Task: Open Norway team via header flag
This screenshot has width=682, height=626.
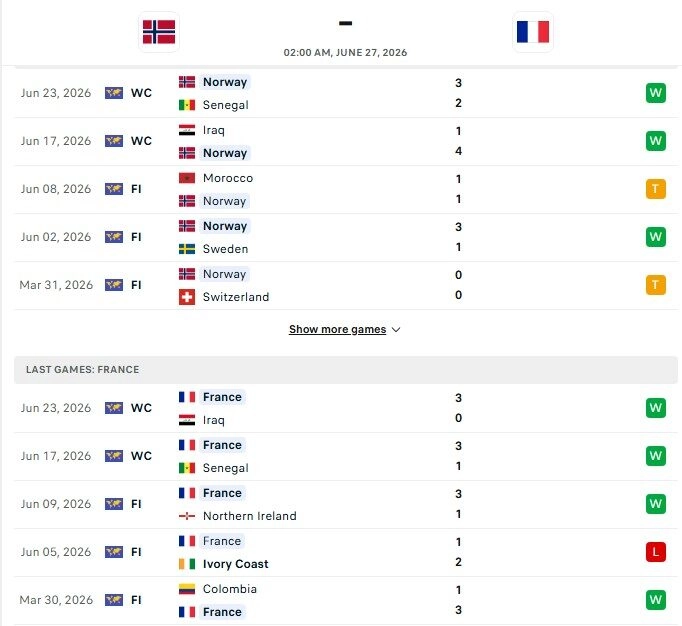Action: 159,32
